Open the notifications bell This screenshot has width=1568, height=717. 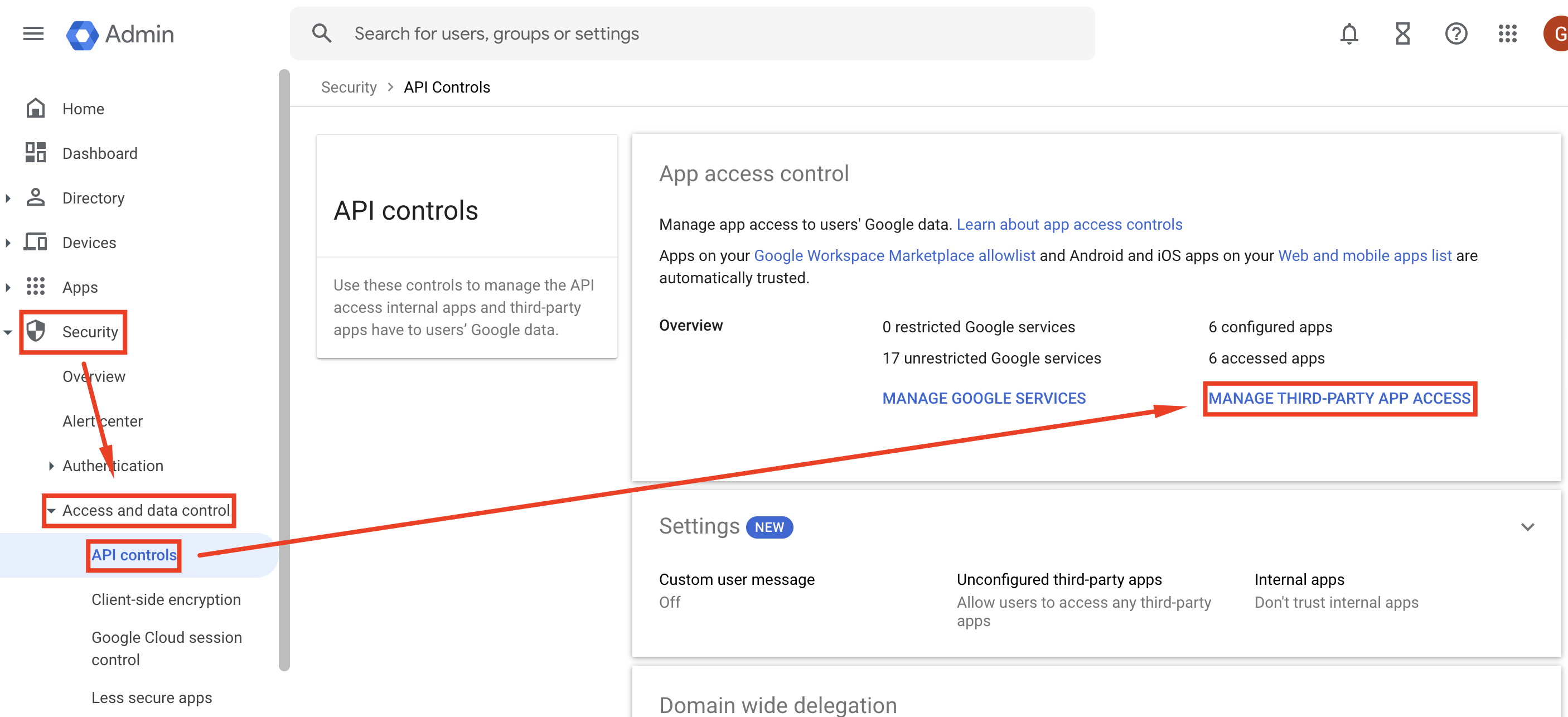click(x=1349, y=34)
